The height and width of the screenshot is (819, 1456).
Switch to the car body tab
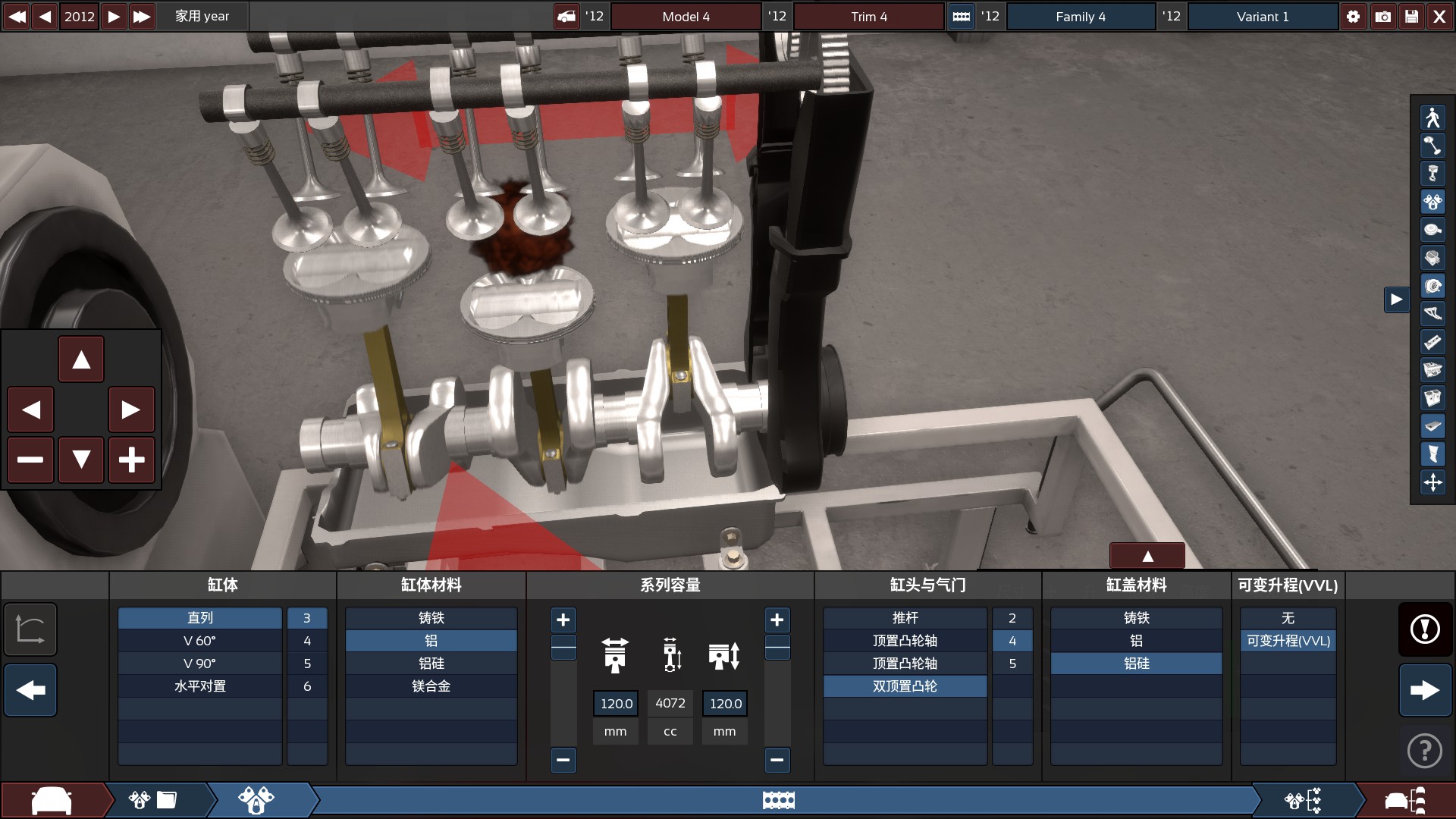(x=52, y=800)
